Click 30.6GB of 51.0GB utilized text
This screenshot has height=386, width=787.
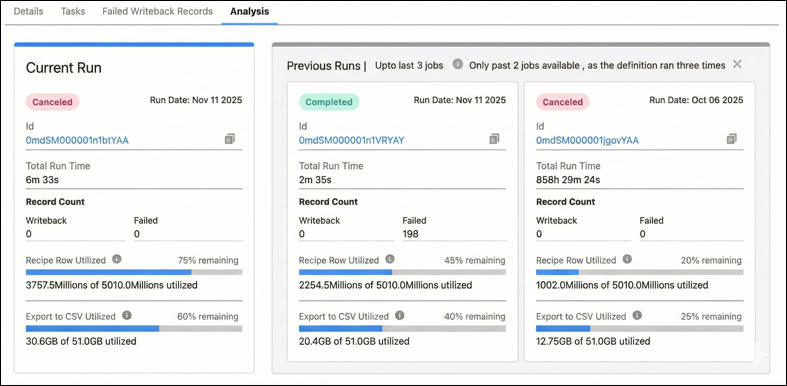click(x=81, y=341)
